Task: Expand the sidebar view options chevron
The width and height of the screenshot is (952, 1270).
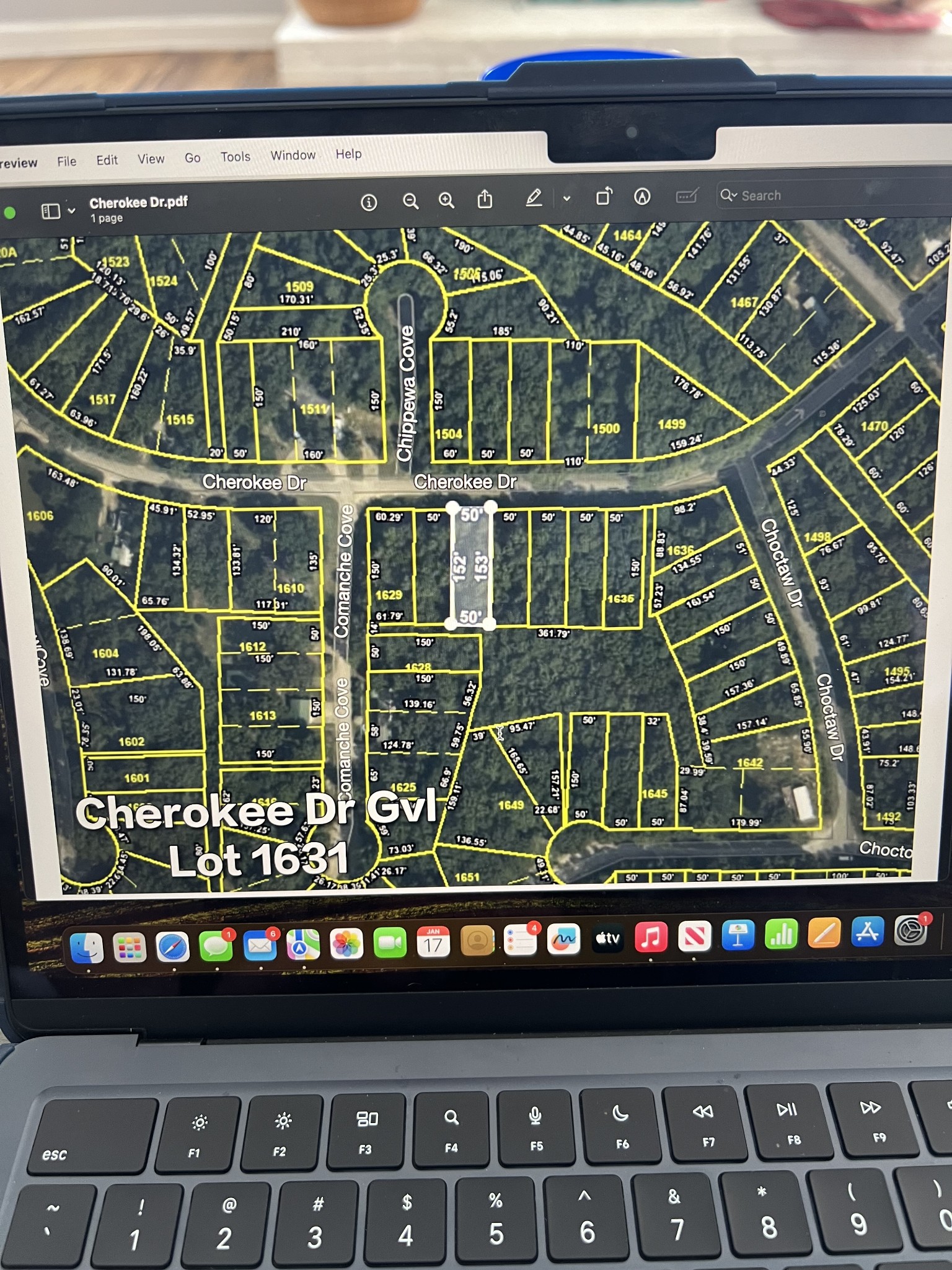Action: pos(72,211)
